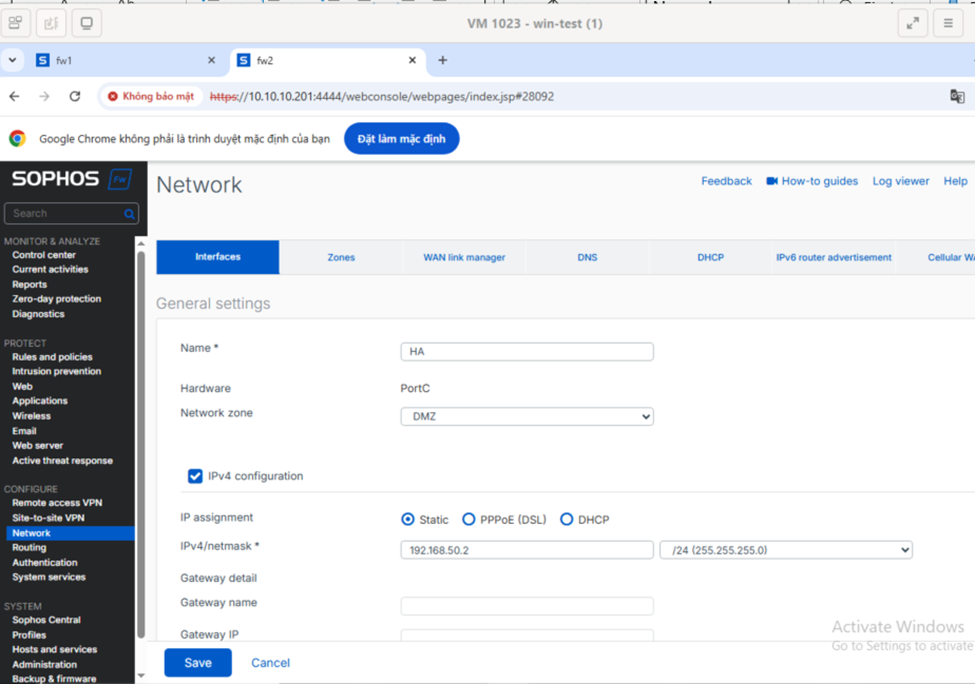
Task: Open the Log viewer link
Action: (x=900, y=181)
